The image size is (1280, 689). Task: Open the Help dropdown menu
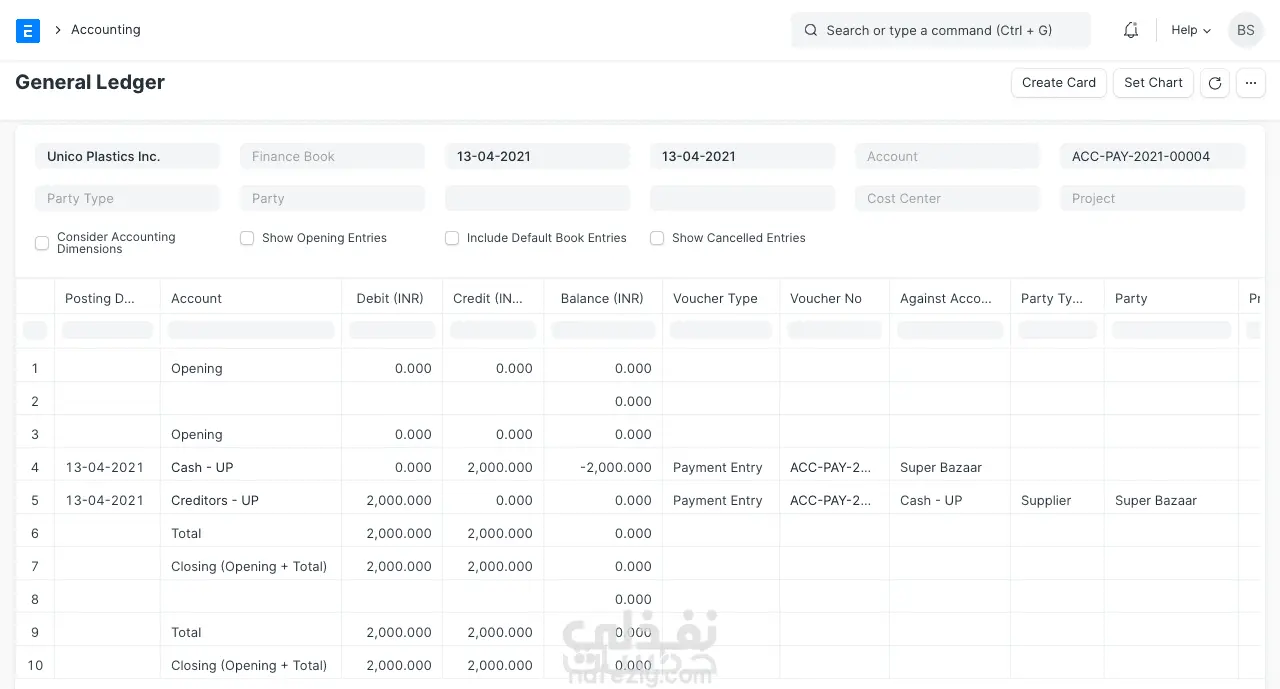(1191, 30)
